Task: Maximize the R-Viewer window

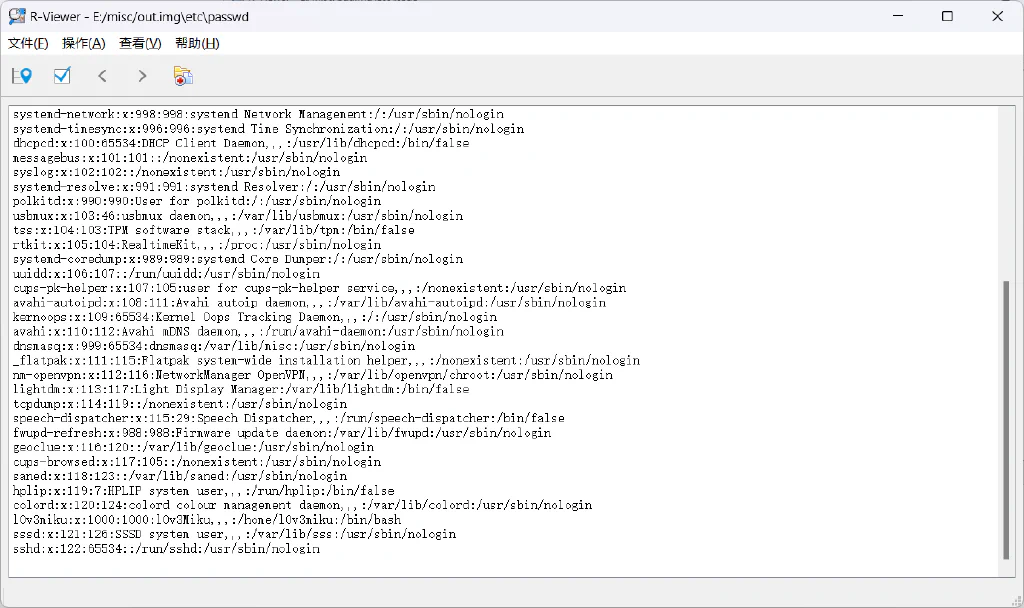Action: 948,16
